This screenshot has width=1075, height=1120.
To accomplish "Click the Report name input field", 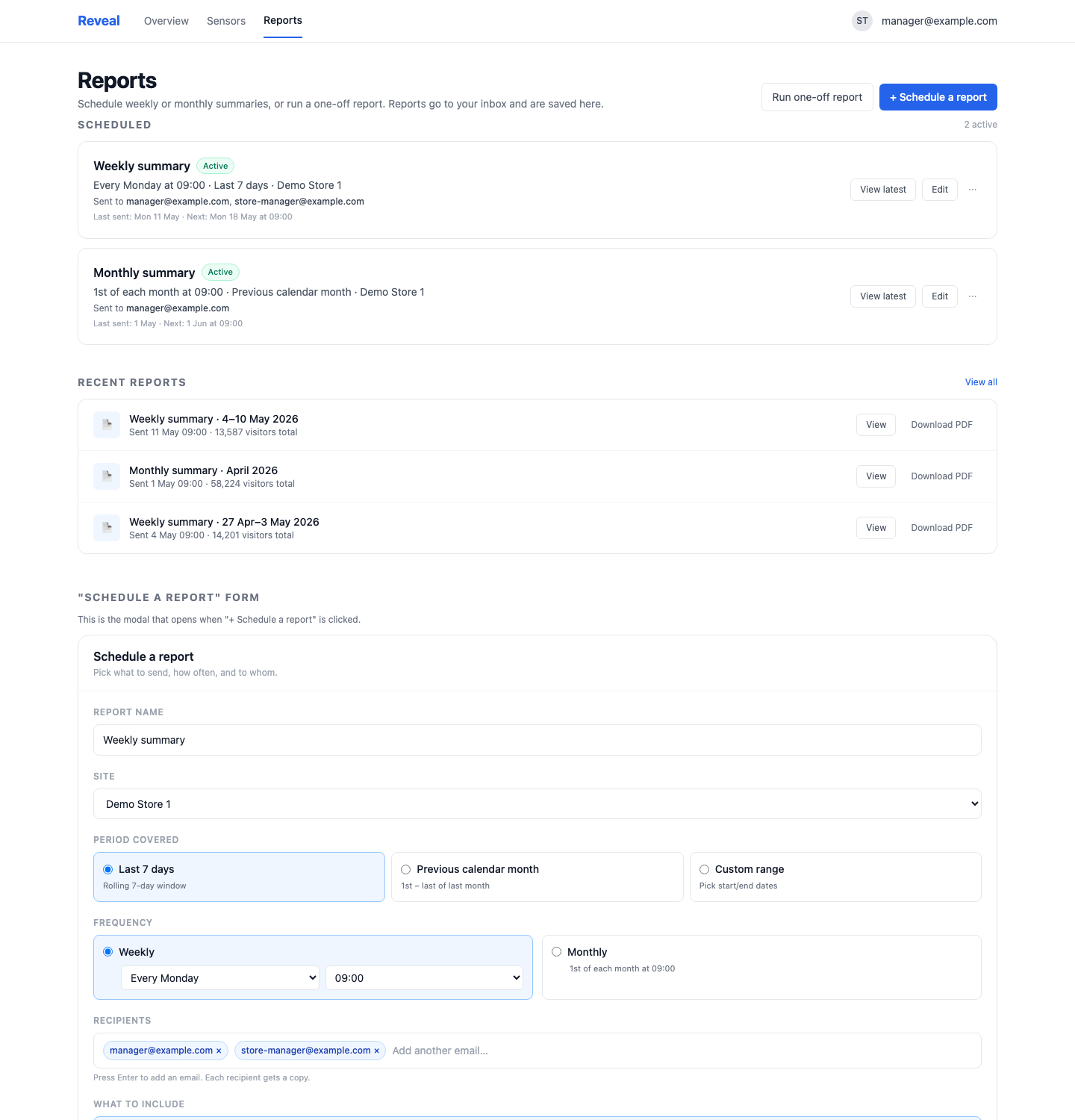I will (x=537, y=740).
